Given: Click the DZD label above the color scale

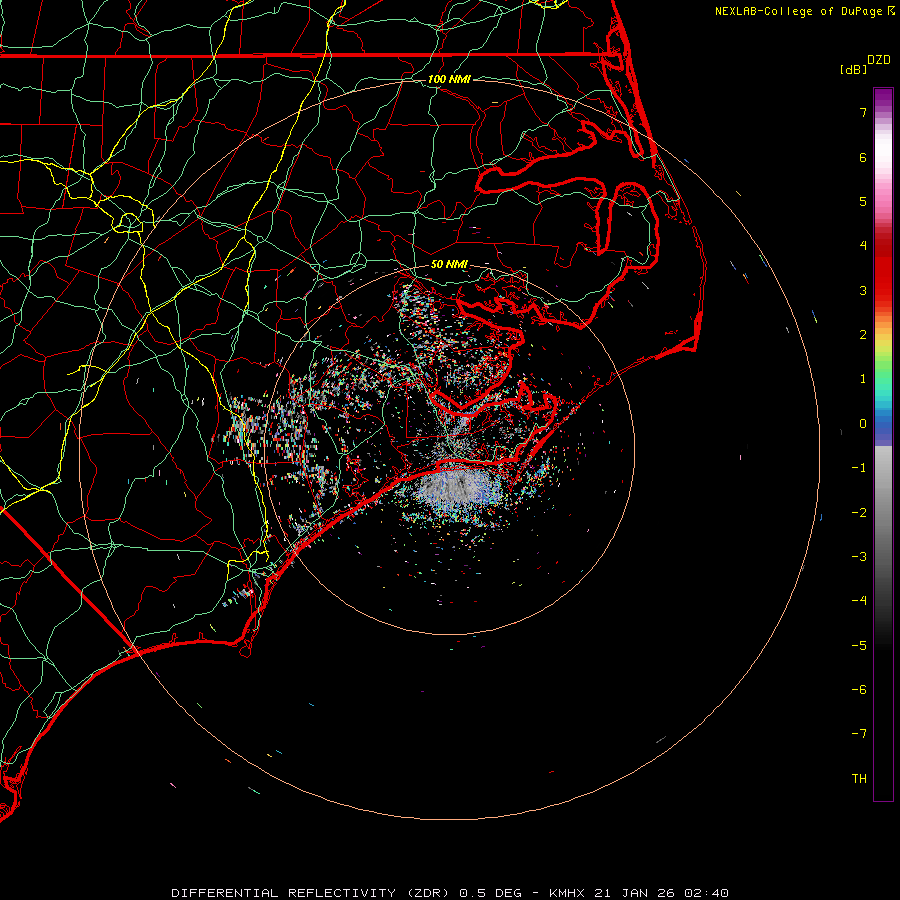Looking at the screenshot, I should pos(879,60).
